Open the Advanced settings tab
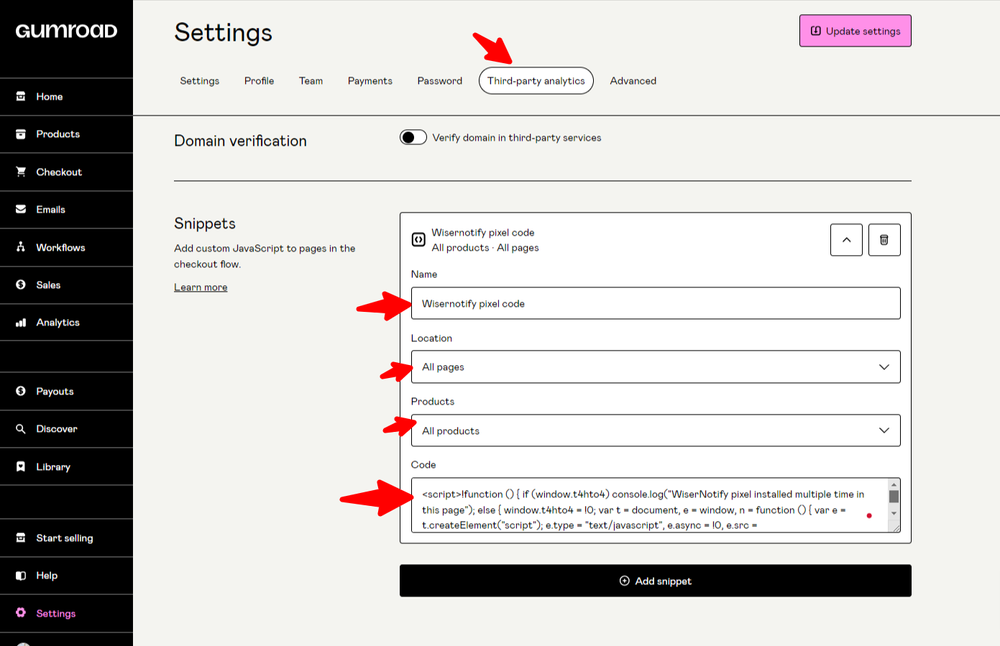This screenshot has width=1000, height=646. tap(633, 81)
